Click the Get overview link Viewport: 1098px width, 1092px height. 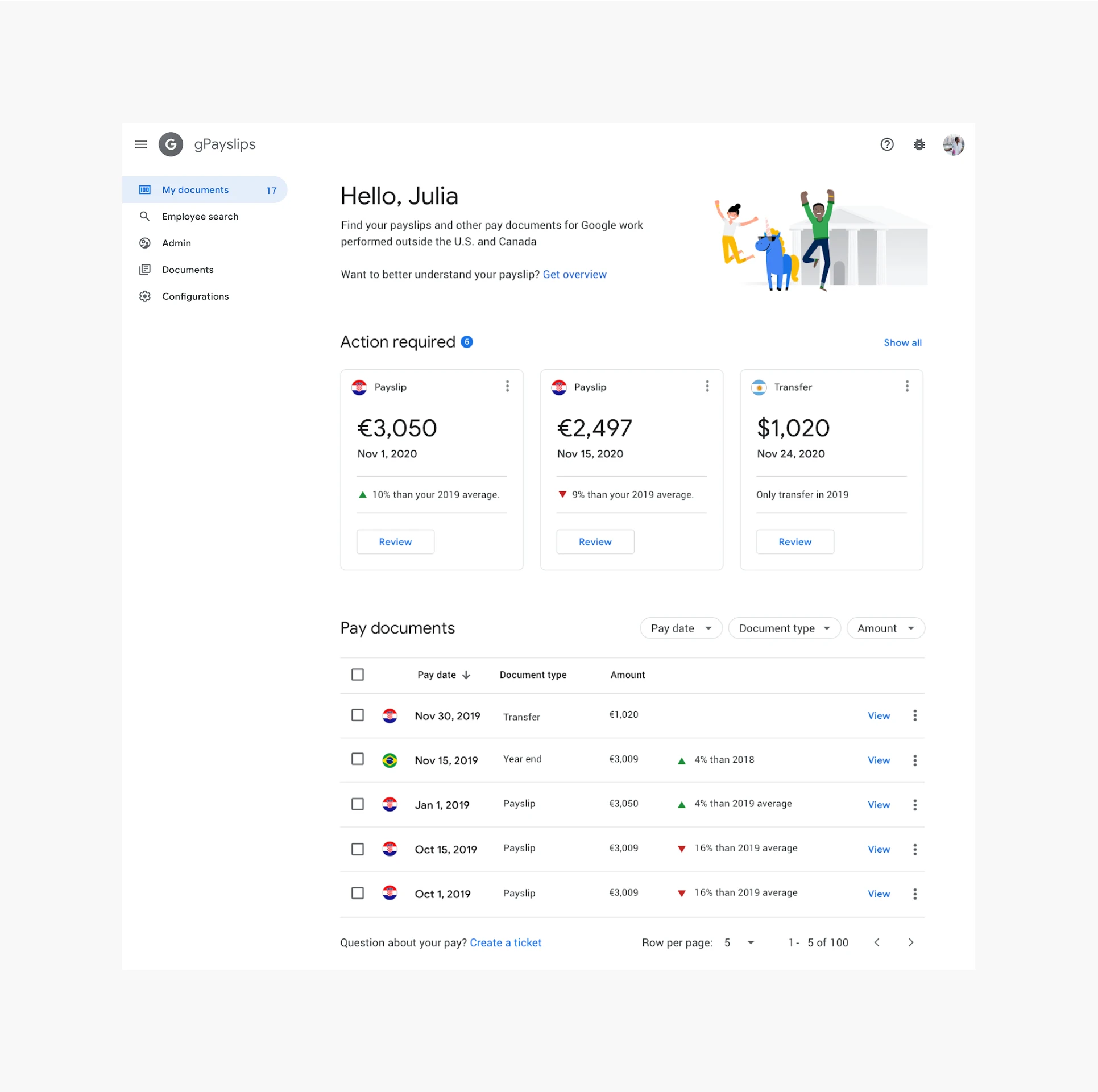tap(574, 275)
